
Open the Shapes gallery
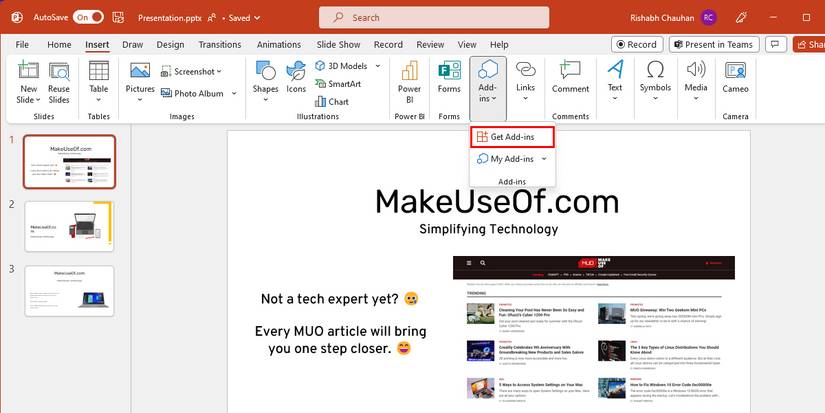(x=265, y=83)
